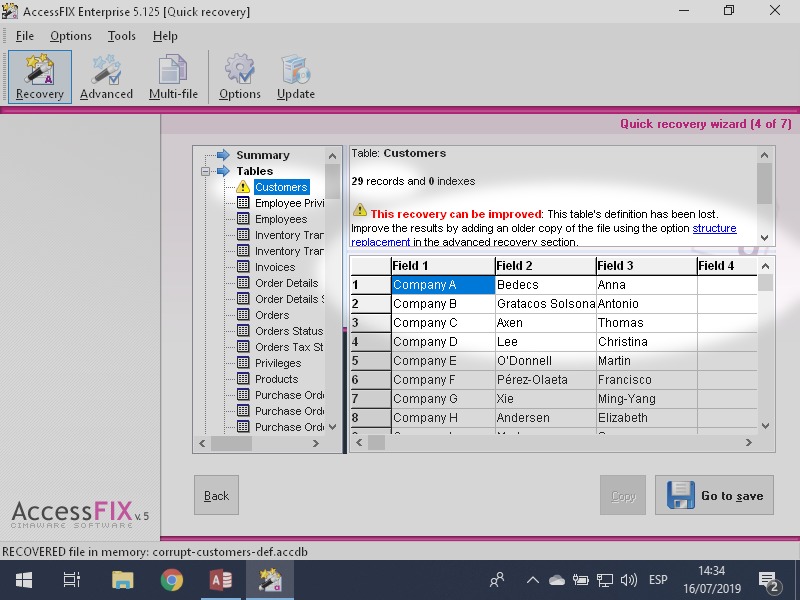Click the Employees table icon in tree

(x=243, y=219)
